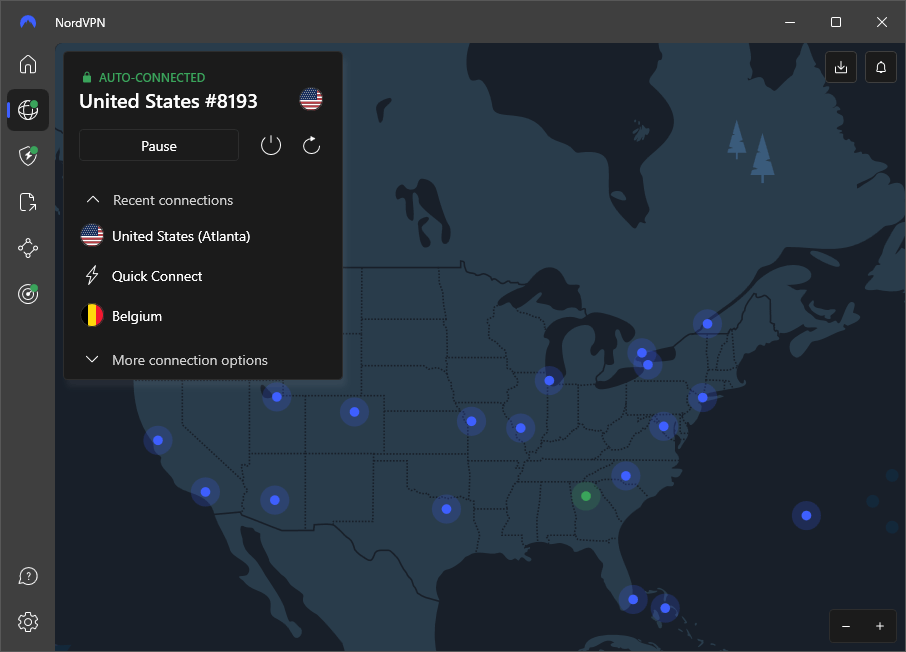The width and height of the screenshot is (906, 652).
Task: Zoom out the map with minus button
Action: pyautogui.click(x=846, y=626)
